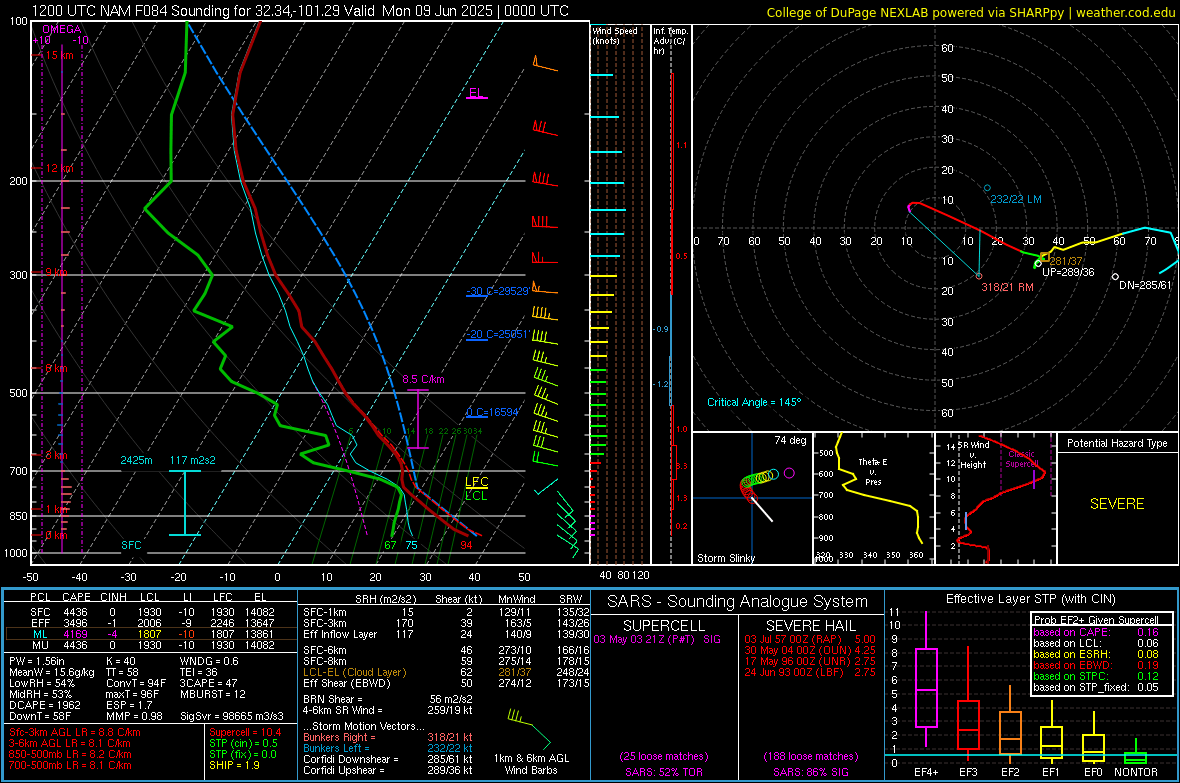This screenshot has height=783, width=1180.
Task: Click the CINH column header
Action: (x=114, y=597)
